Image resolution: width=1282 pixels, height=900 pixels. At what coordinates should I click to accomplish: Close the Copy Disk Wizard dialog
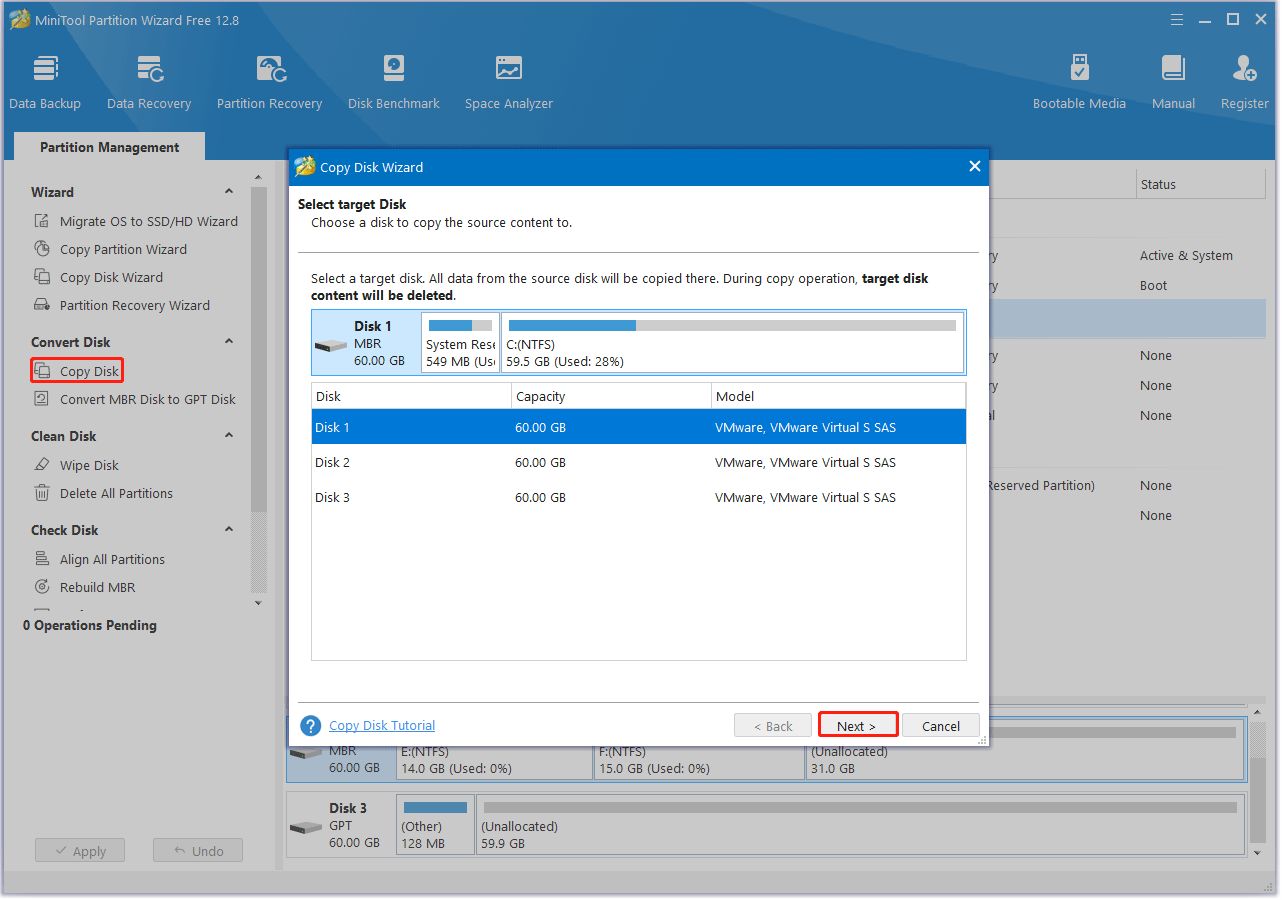[x=975, y=167]
